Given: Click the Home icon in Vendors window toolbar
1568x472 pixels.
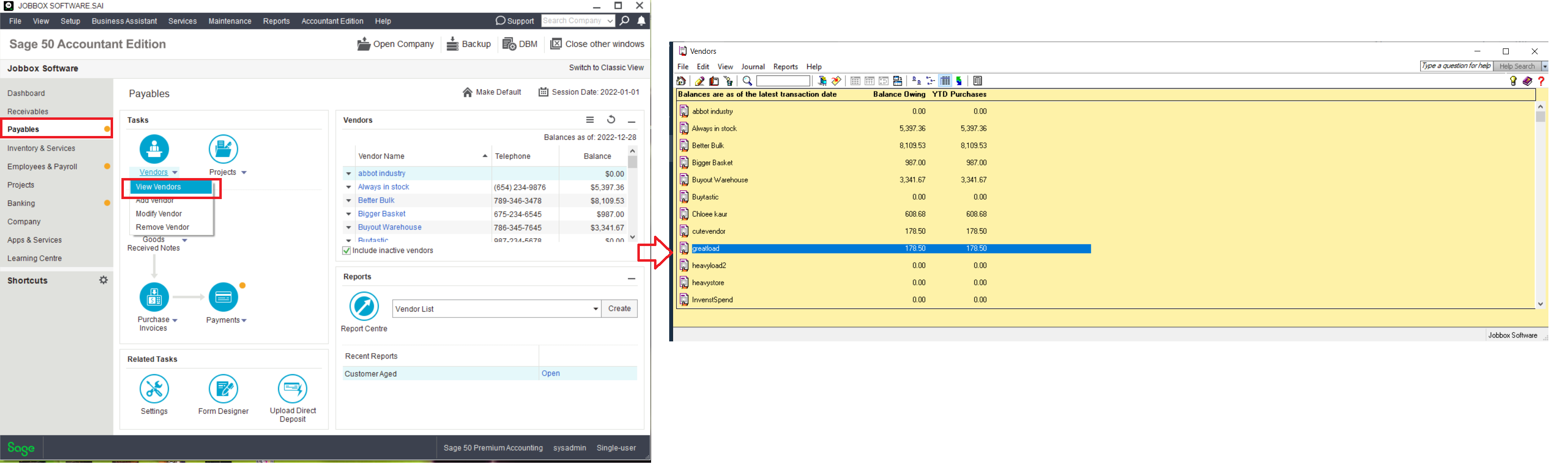Looking at the screenshot, I should pyautogui.click(x=681, y=82).
